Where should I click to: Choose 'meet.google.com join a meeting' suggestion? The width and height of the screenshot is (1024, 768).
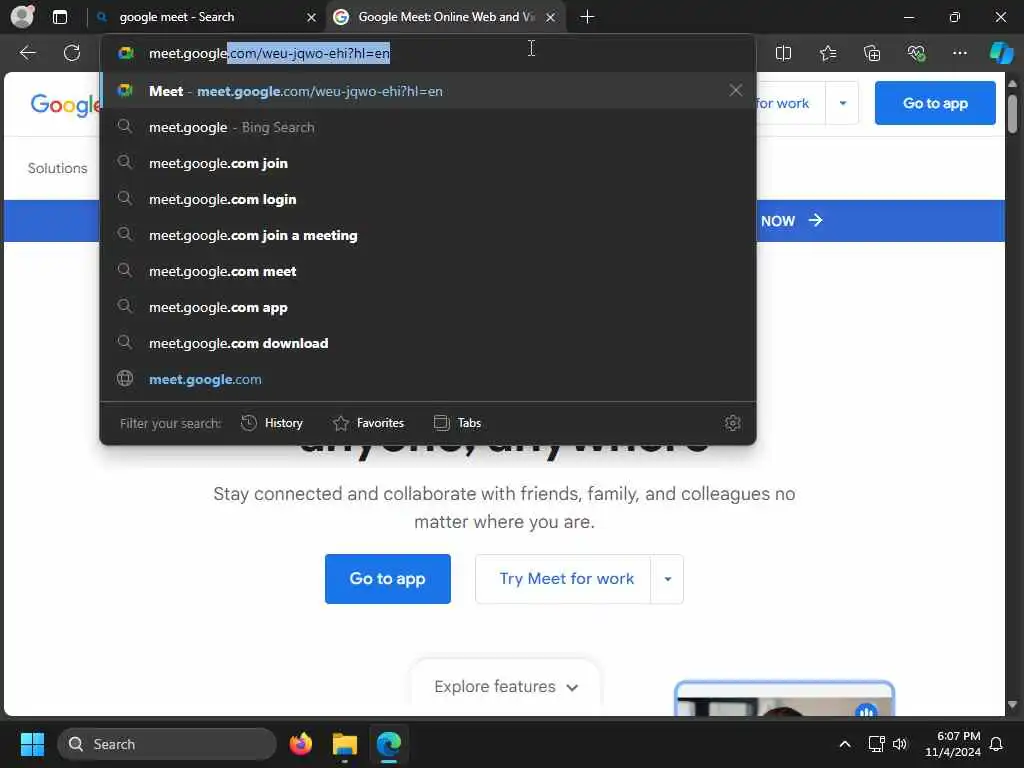(428, 234)
